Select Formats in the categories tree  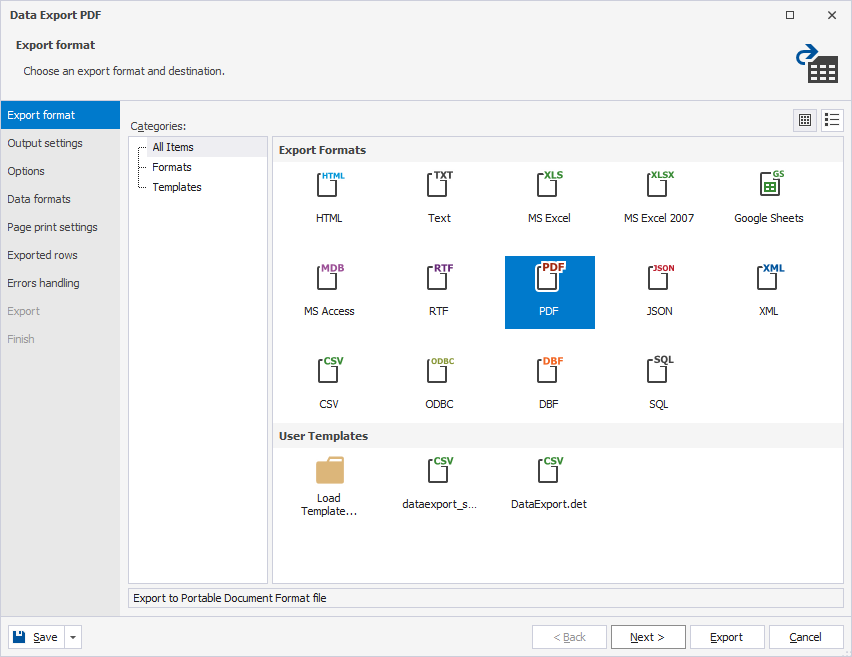pos(172,167)
